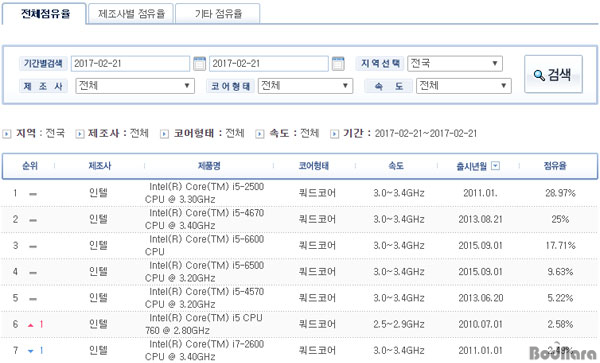Click the 점유율 column header
The width and height of the screenshot is (600, 363).
click(555, 166)
